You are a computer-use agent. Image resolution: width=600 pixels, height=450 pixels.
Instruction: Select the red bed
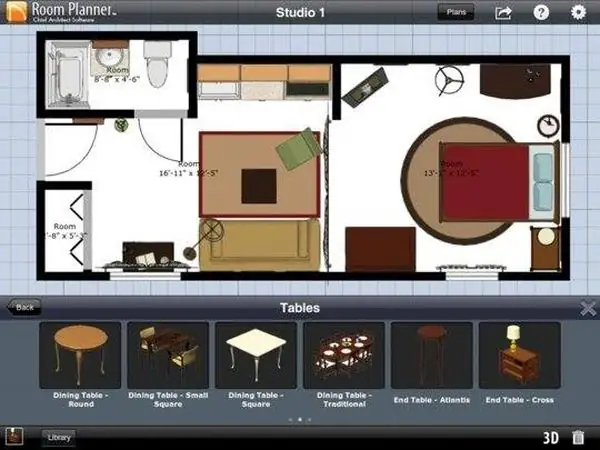tap(499, 183)
